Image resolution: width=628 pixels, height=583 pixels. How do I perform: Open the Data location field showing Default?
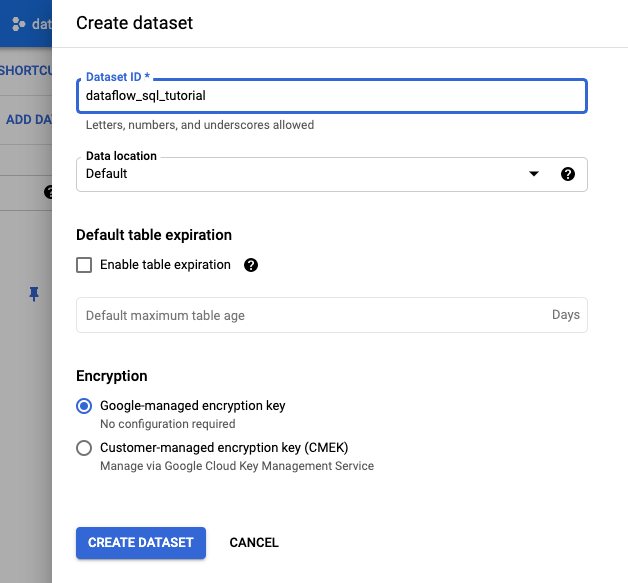pyautogui.click(x=300, y=174)
